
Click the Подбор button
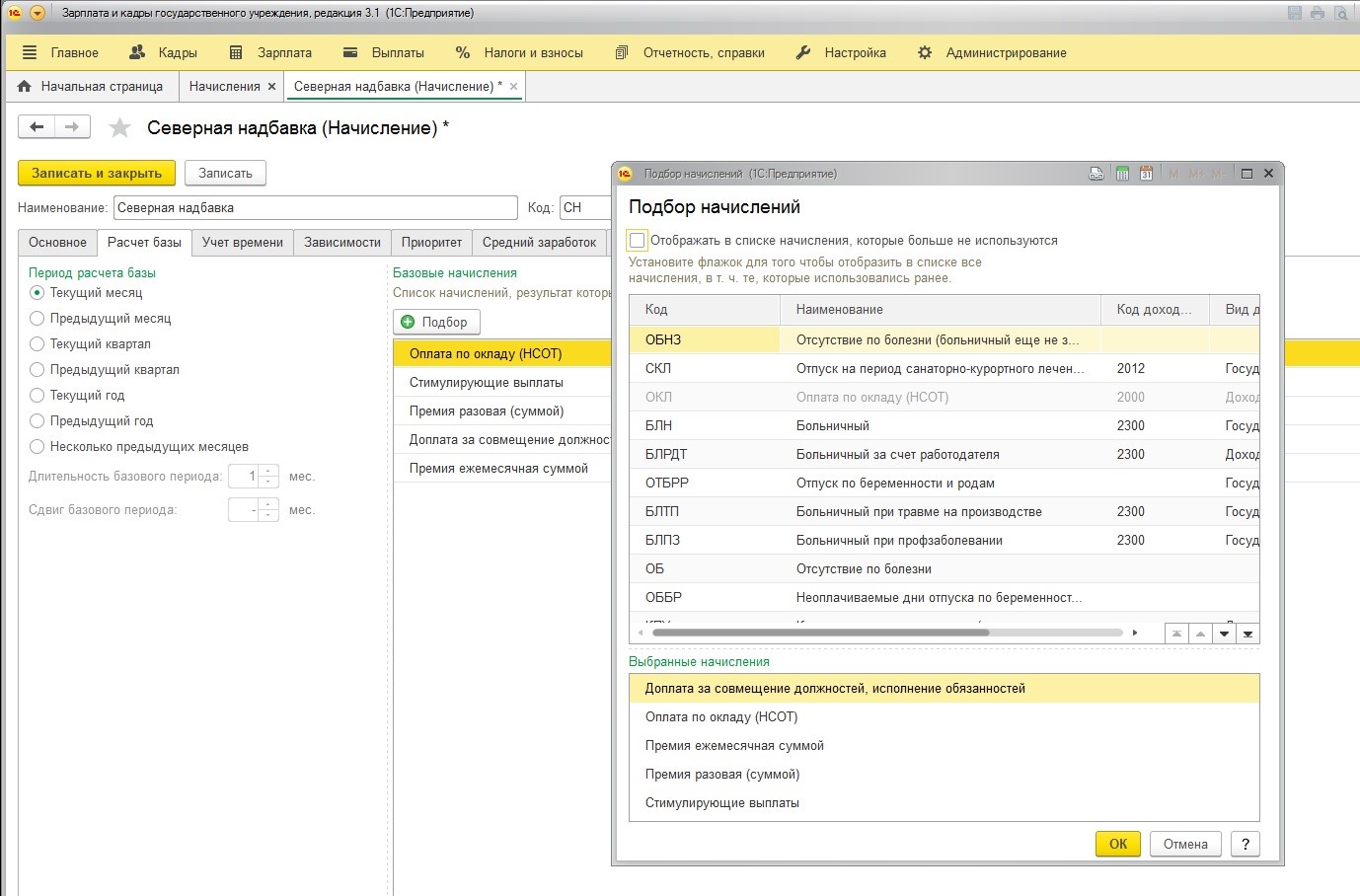(x=436, y=322)
